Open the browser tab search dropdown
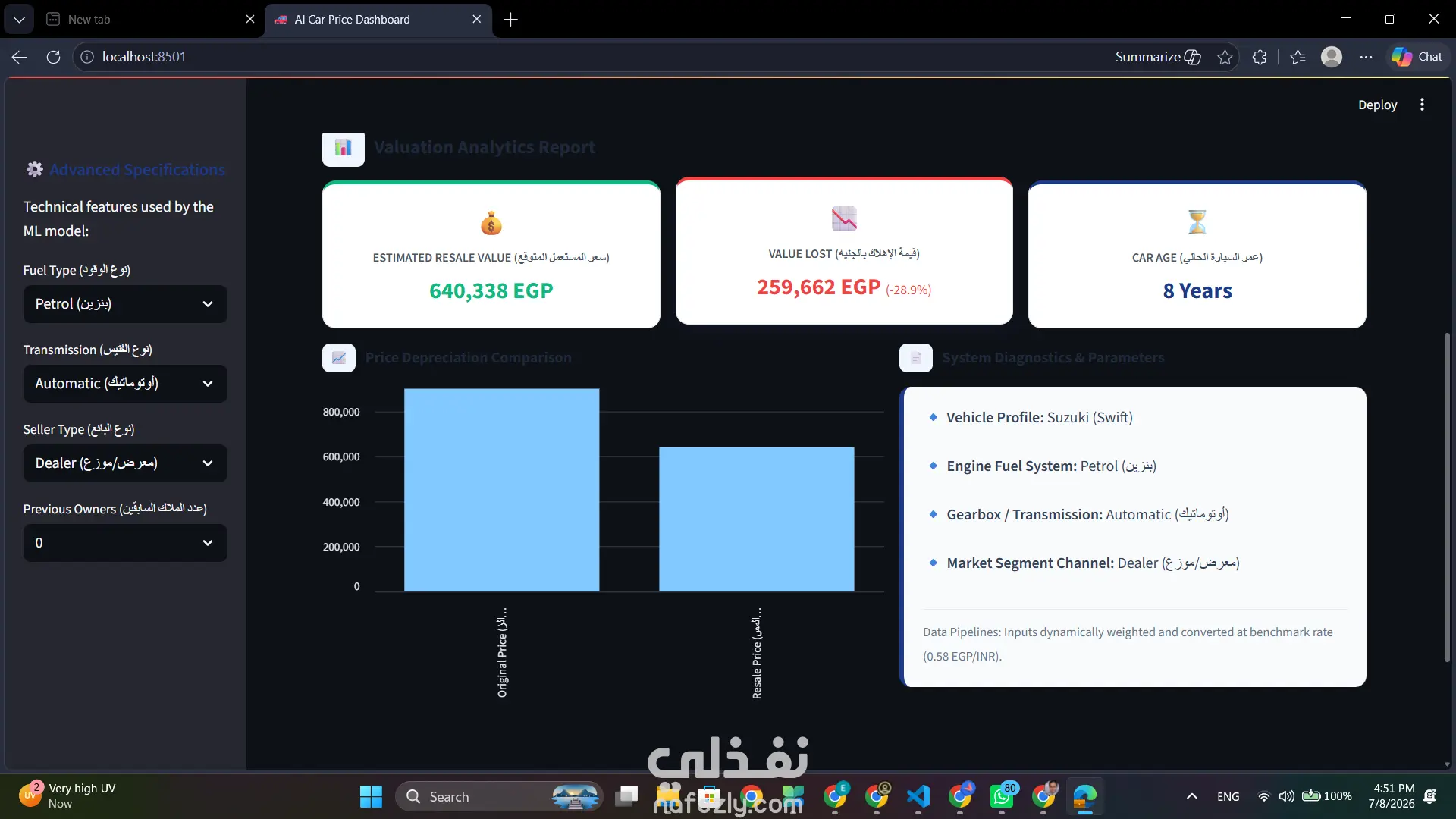Screen dimensions: 1456x819 (19, 20)
